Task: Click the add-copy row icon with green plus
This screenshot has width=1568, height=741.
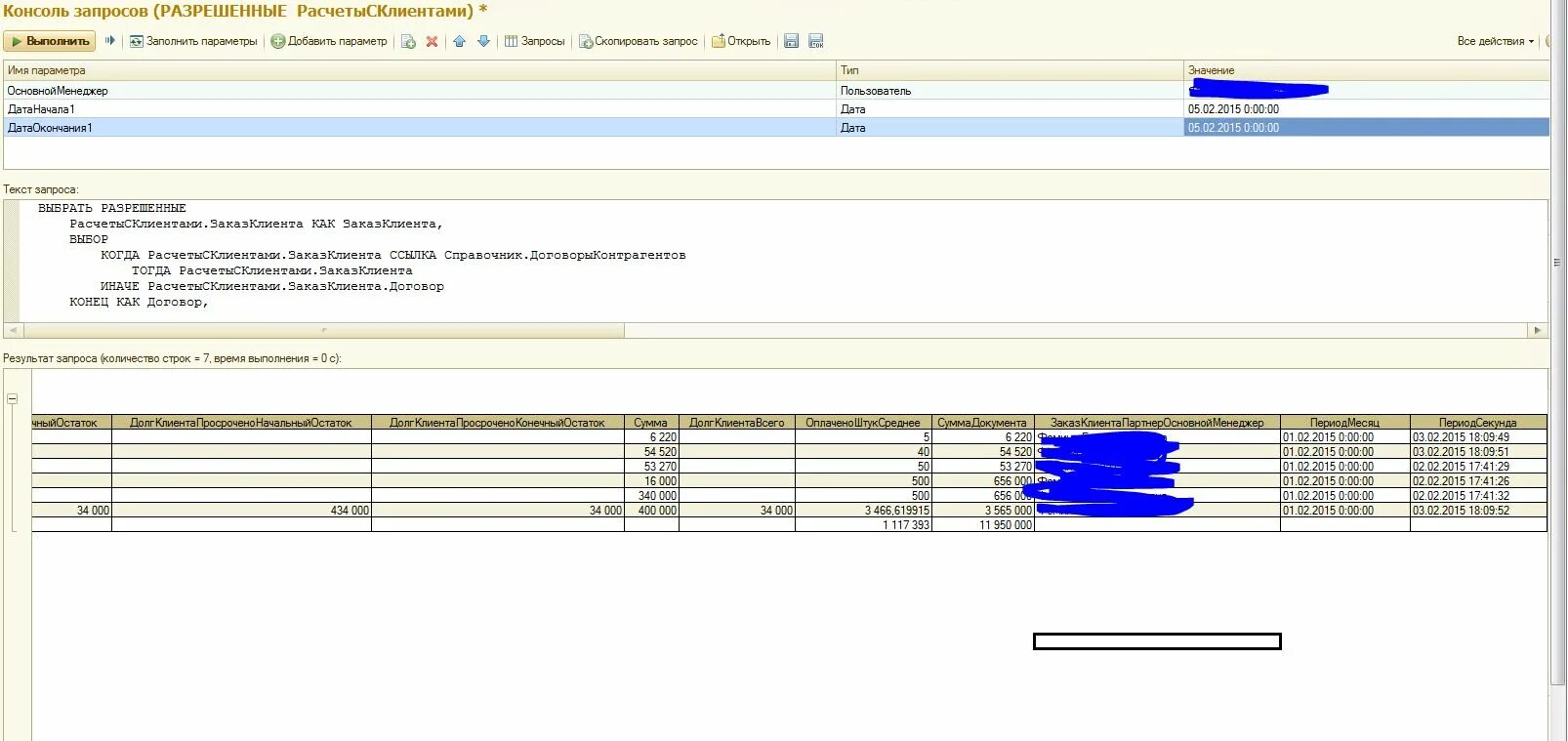Action: coord(409,41)
